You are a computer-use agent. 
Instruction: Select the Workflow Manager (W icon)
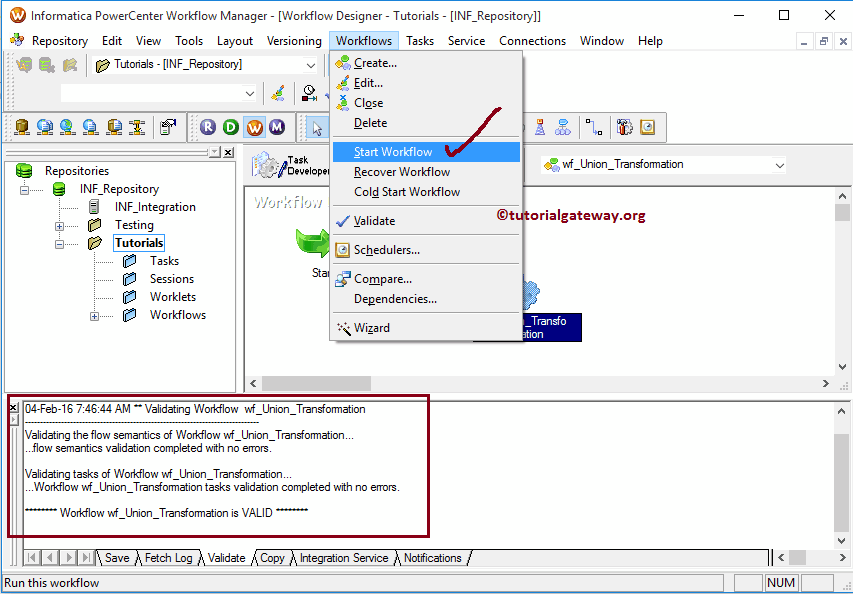tap(255, 127)
